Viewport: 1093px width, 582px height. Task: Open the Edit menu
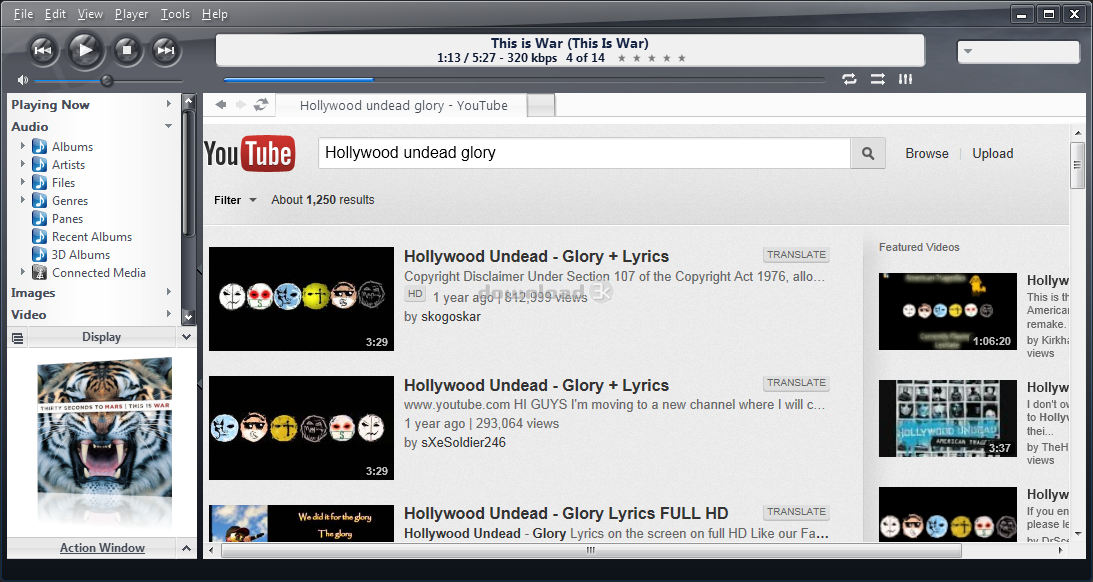coord(55,14)
